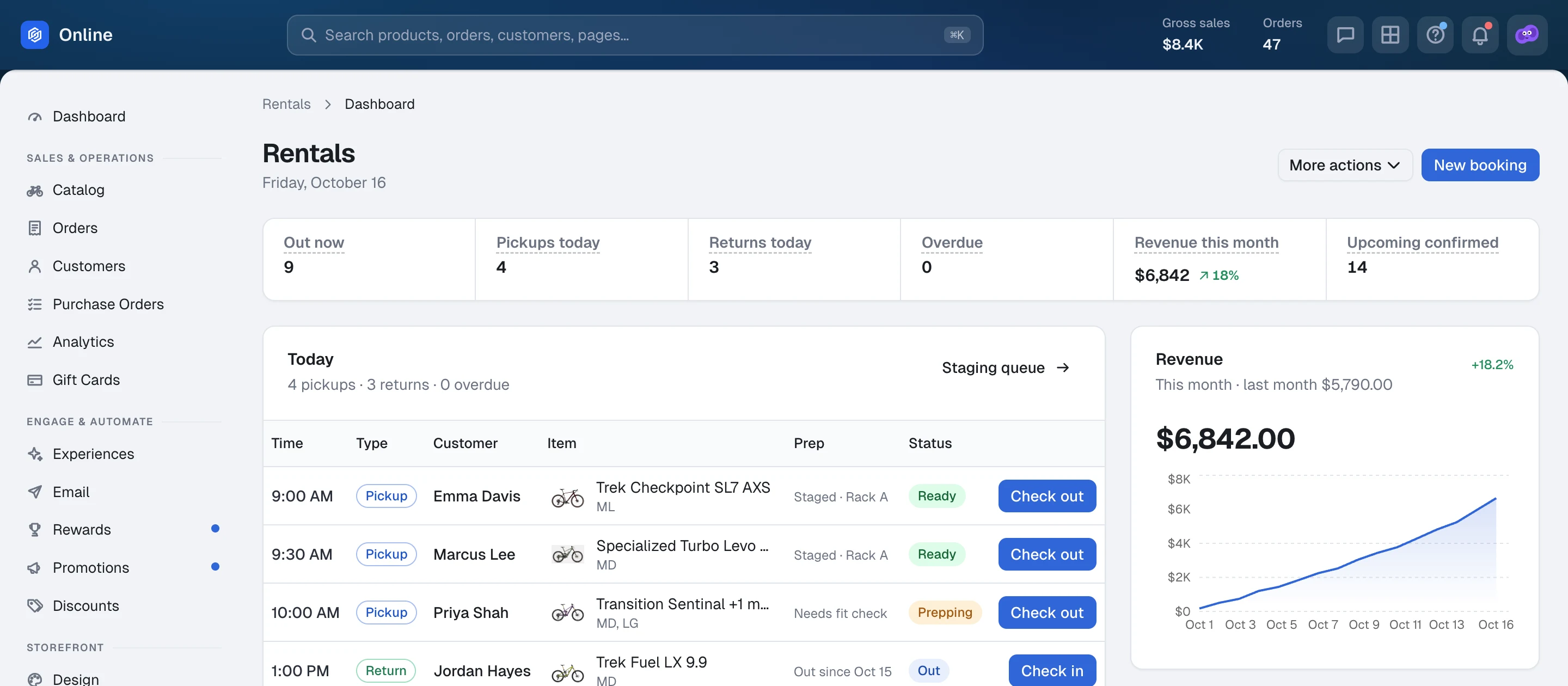Image resolution: width=1568 pixels, height=686 pixels.
Task: Click the New booking button
Action: coord(1480,165)
